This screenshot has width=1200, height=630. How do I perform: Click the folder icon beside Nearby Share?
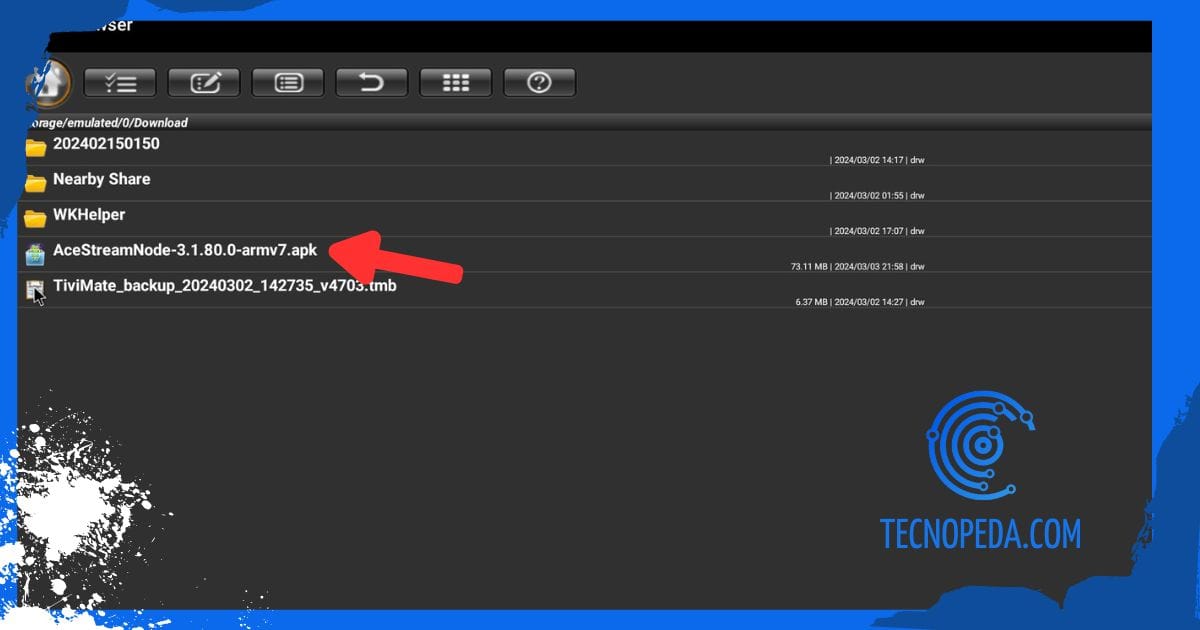36,183
